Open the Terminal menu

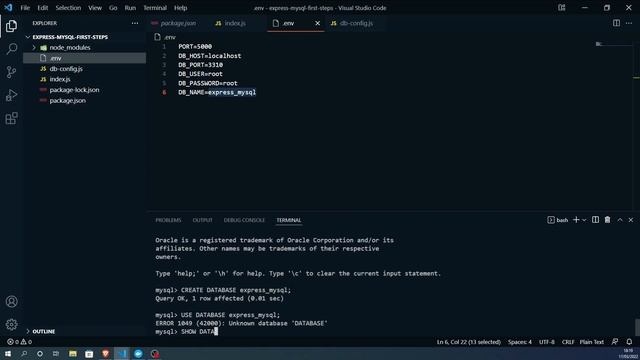pos(155,8)
